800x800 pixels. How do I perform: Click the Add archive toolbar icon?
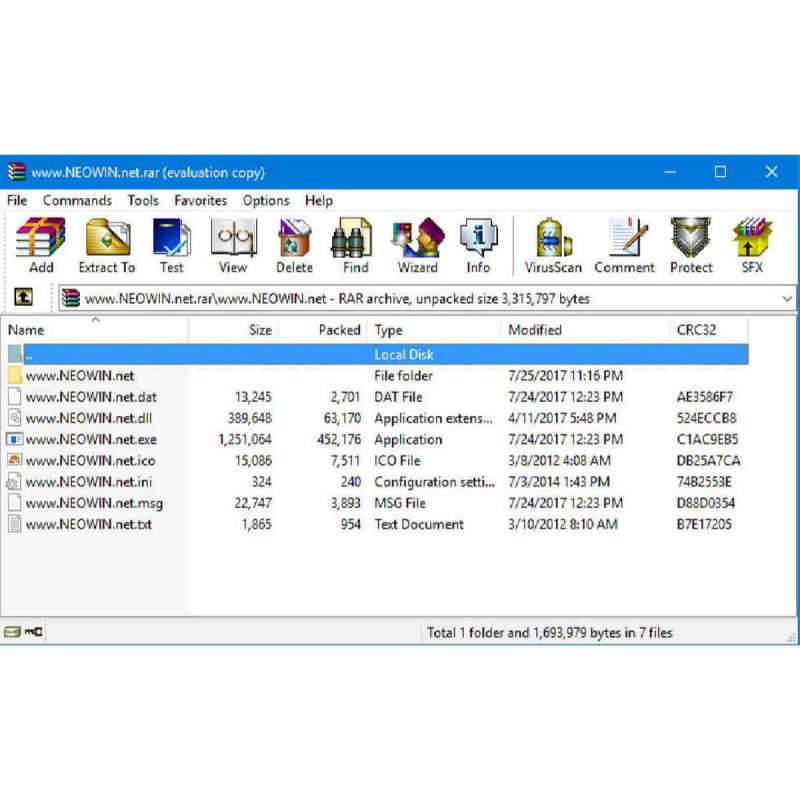click(x=40, y=240)
